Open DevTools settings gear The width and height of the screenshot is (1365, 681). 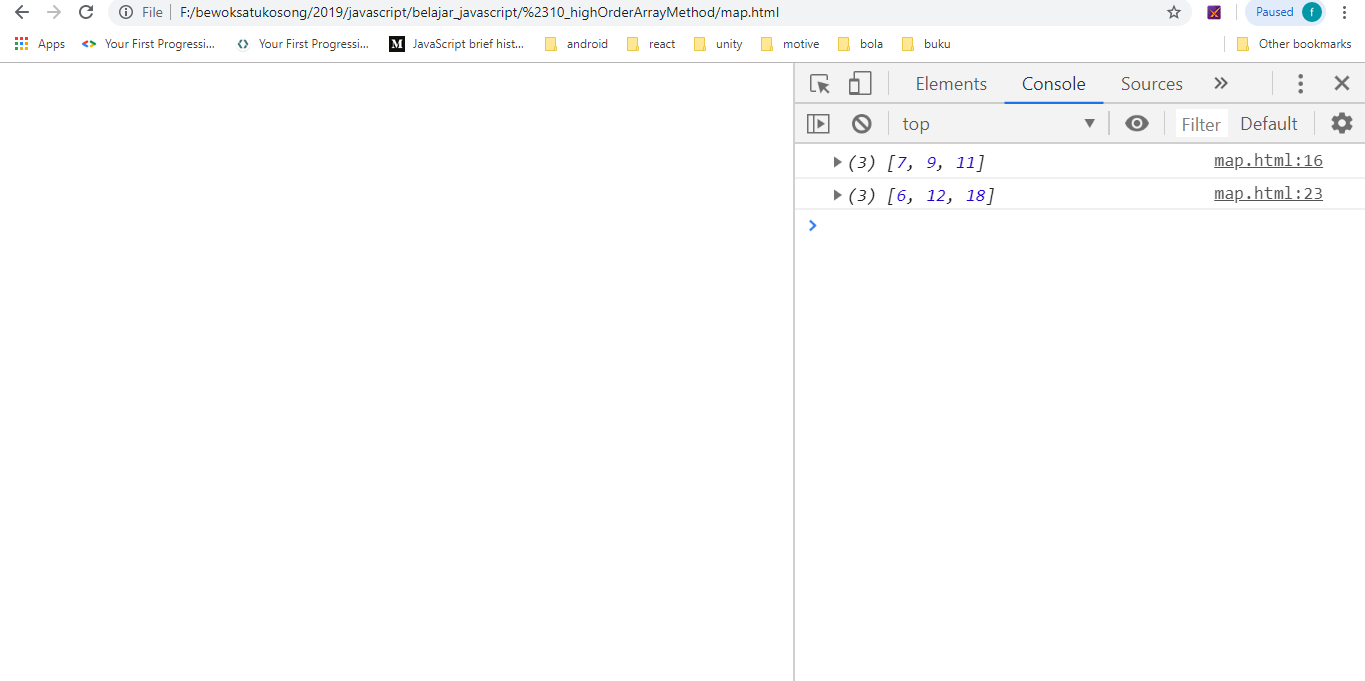tap(1341, 122)
